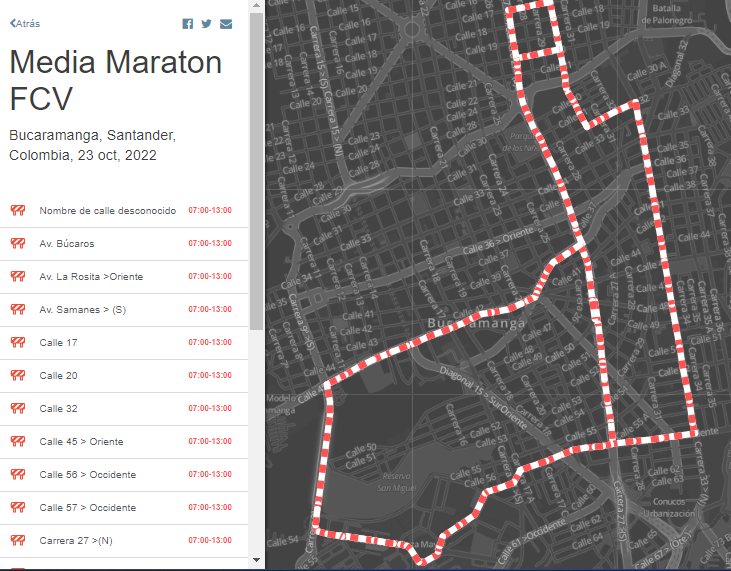
Task: Select the Nombre de calle desconocido closure
Action: [x=124, y=211]
